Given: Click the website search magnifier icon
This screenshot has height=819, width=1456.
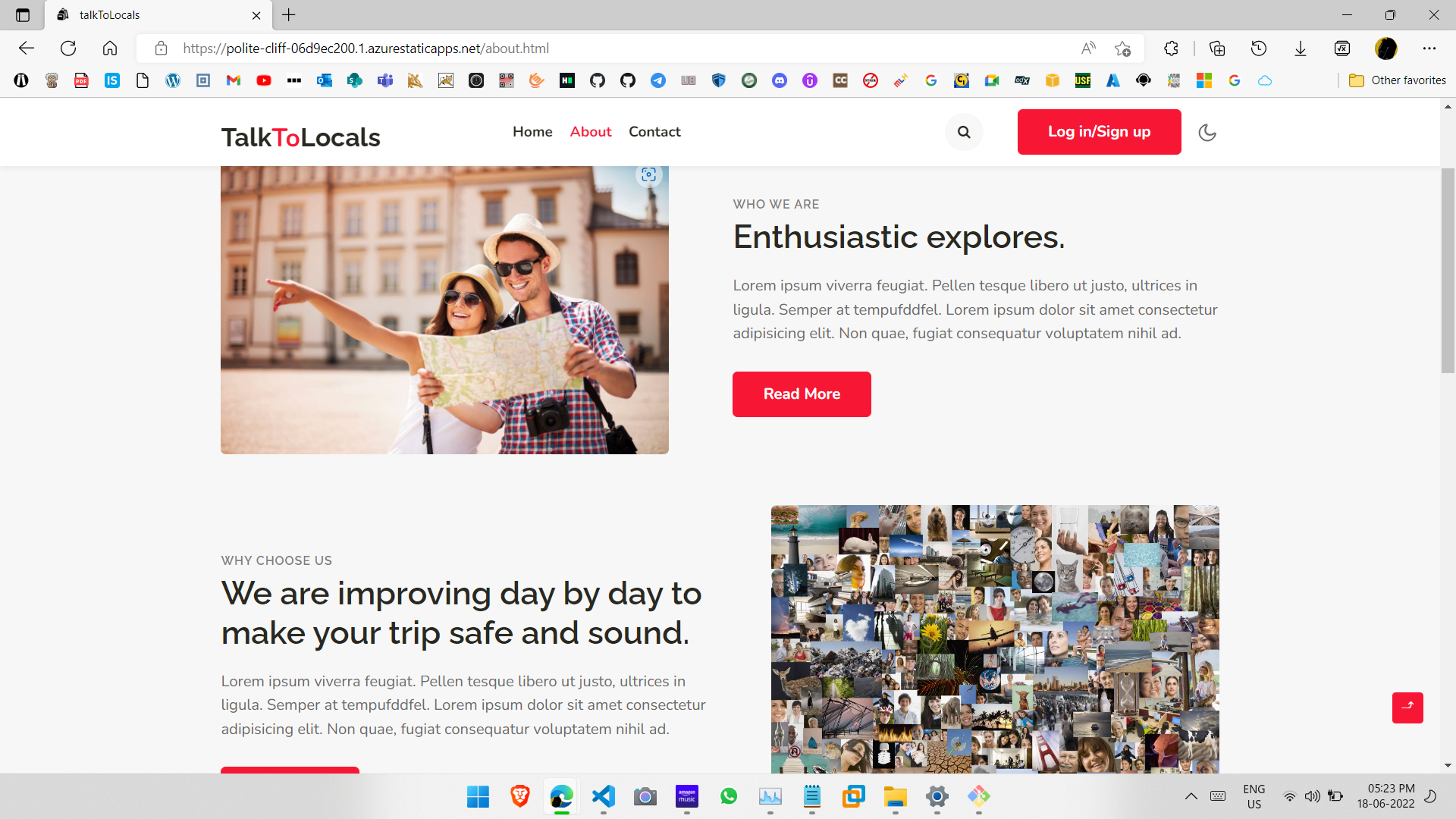Looking at the screenshot, I should coord(964,132).
